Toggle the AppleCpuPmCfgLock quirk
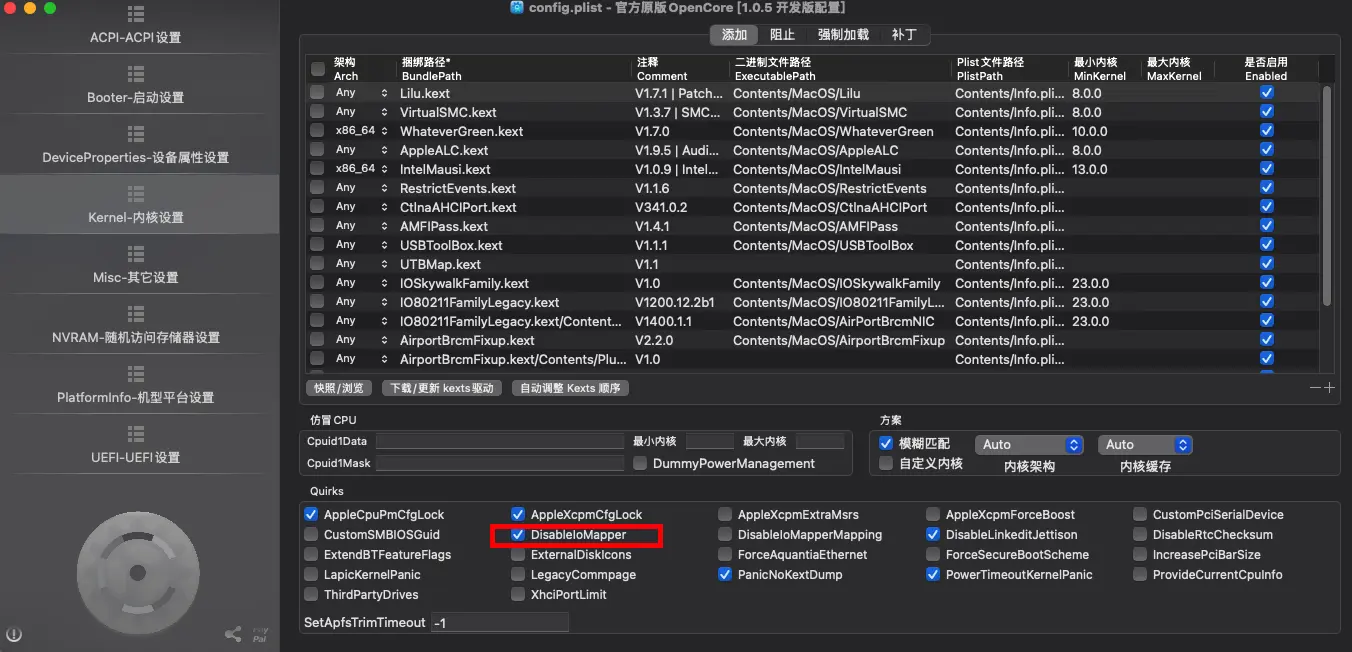 click(311, 515)
